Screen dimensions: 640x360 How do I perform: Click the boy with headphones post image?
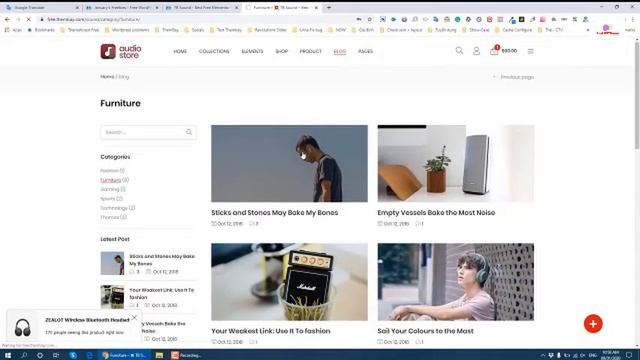pos(456,282)
